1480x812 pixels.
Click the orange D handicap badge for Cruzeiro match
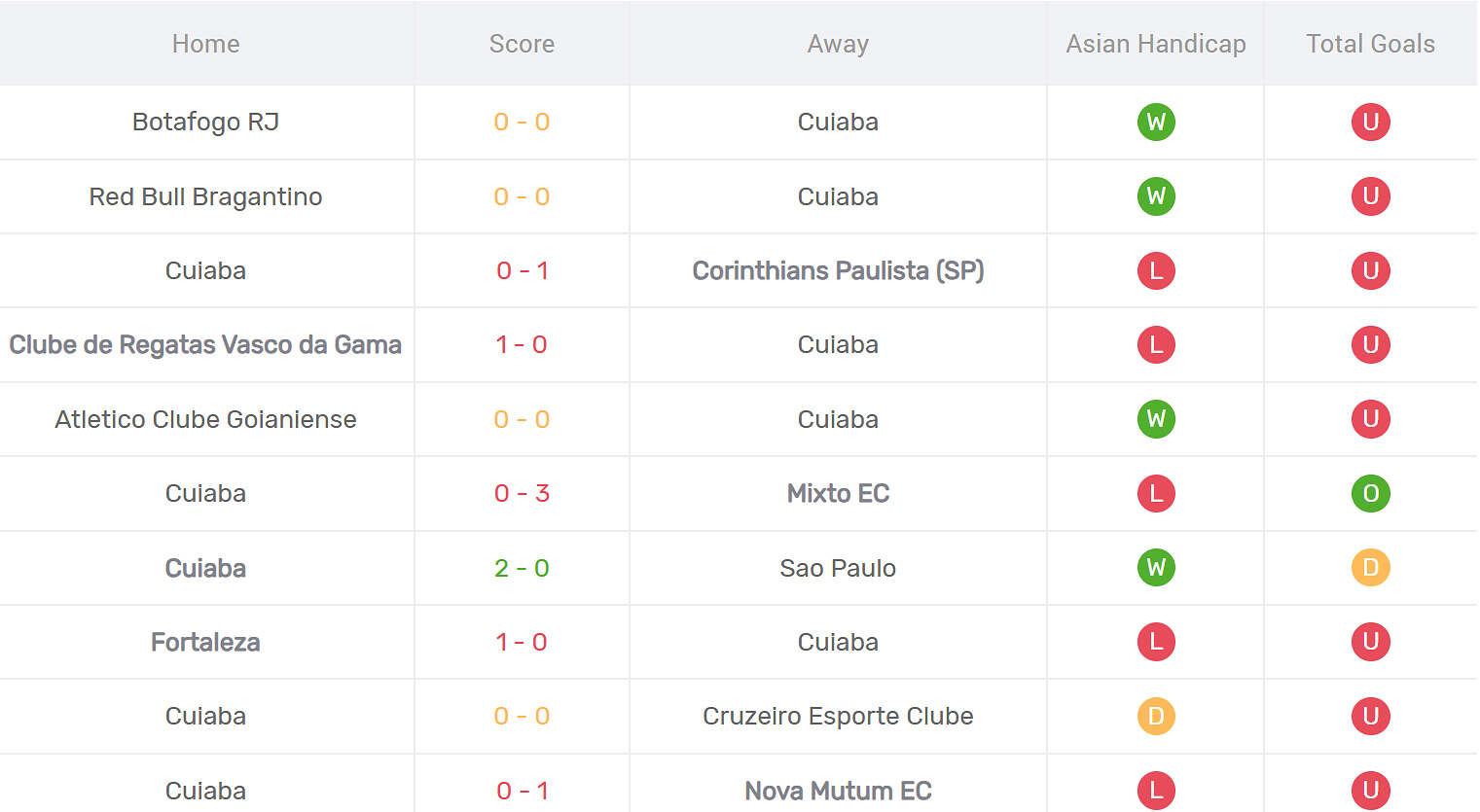pos(1156,716)
